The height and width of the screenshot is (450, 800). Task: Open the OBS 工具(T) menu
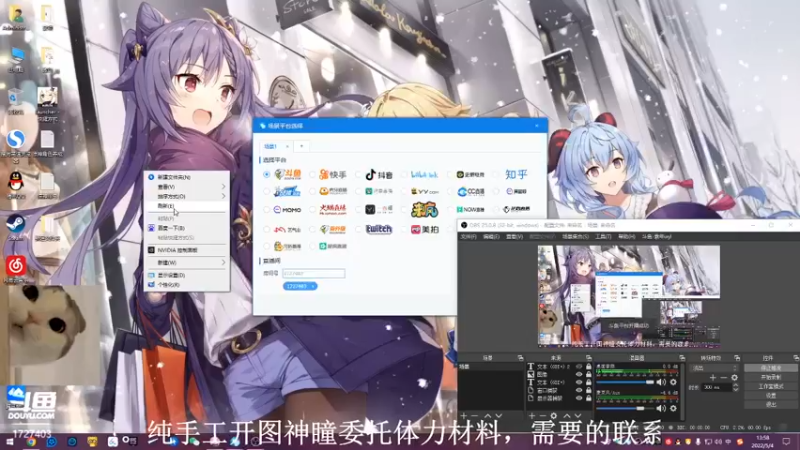coord(603,237)
